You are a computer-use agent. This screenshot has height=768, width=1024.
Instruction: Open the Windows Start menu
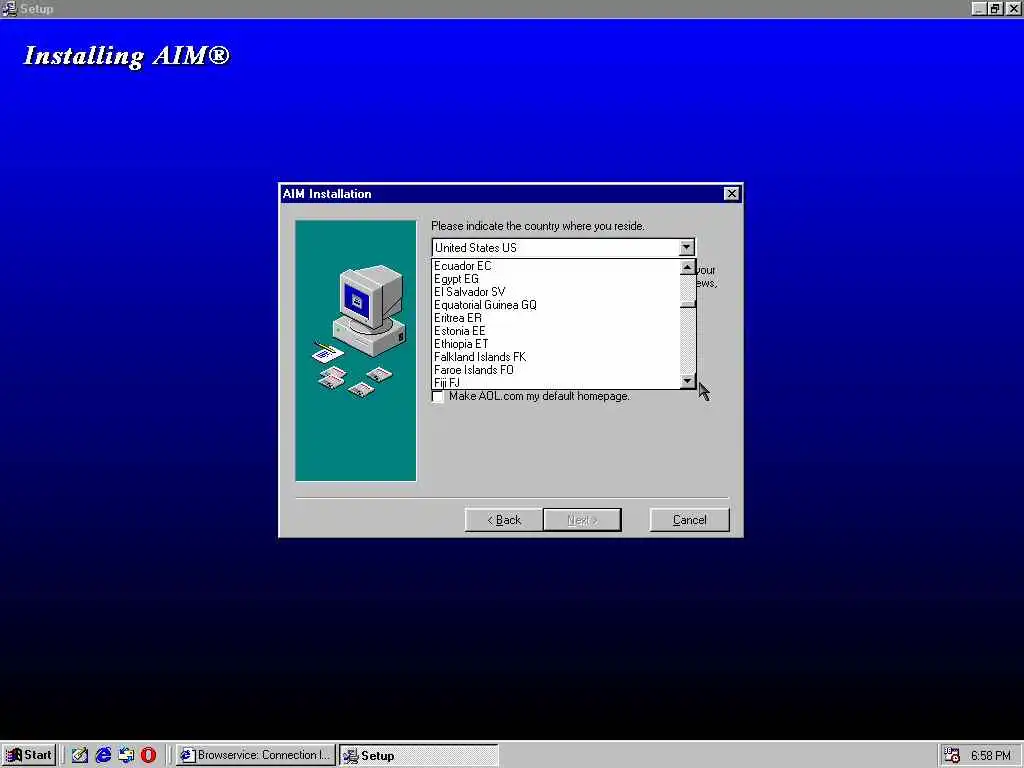pyautogui.click(x=29, y=755)
